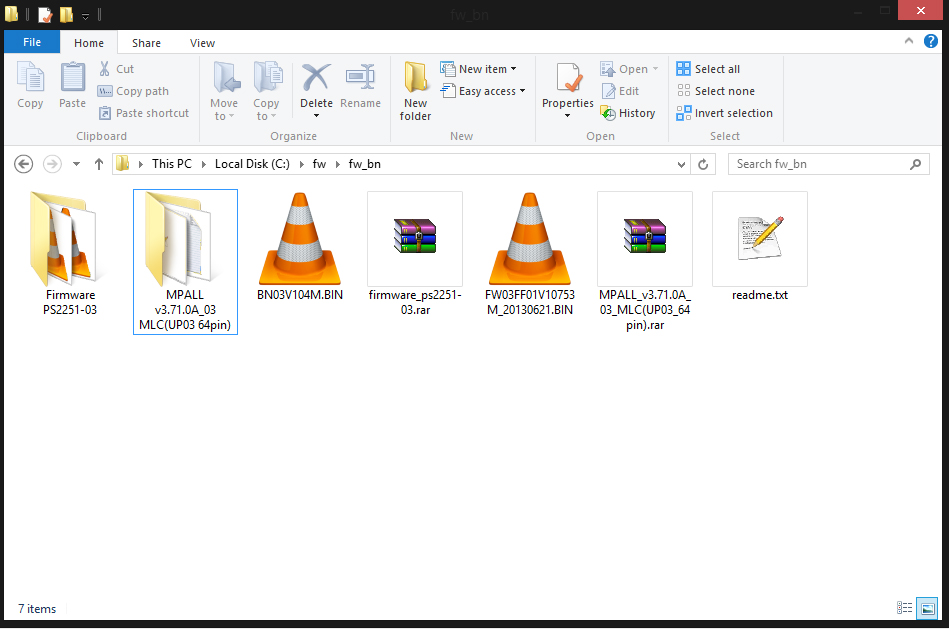Go back with the left arrow button

(24, 164)
